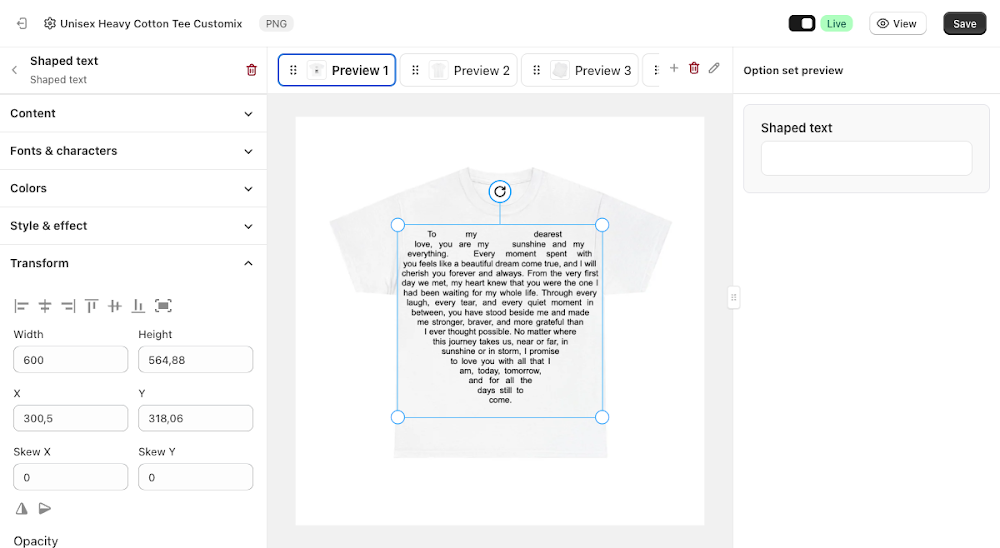Flip the layer horizontally
The width and height of the screenshot is (1000, 548).
click(22, 508)
